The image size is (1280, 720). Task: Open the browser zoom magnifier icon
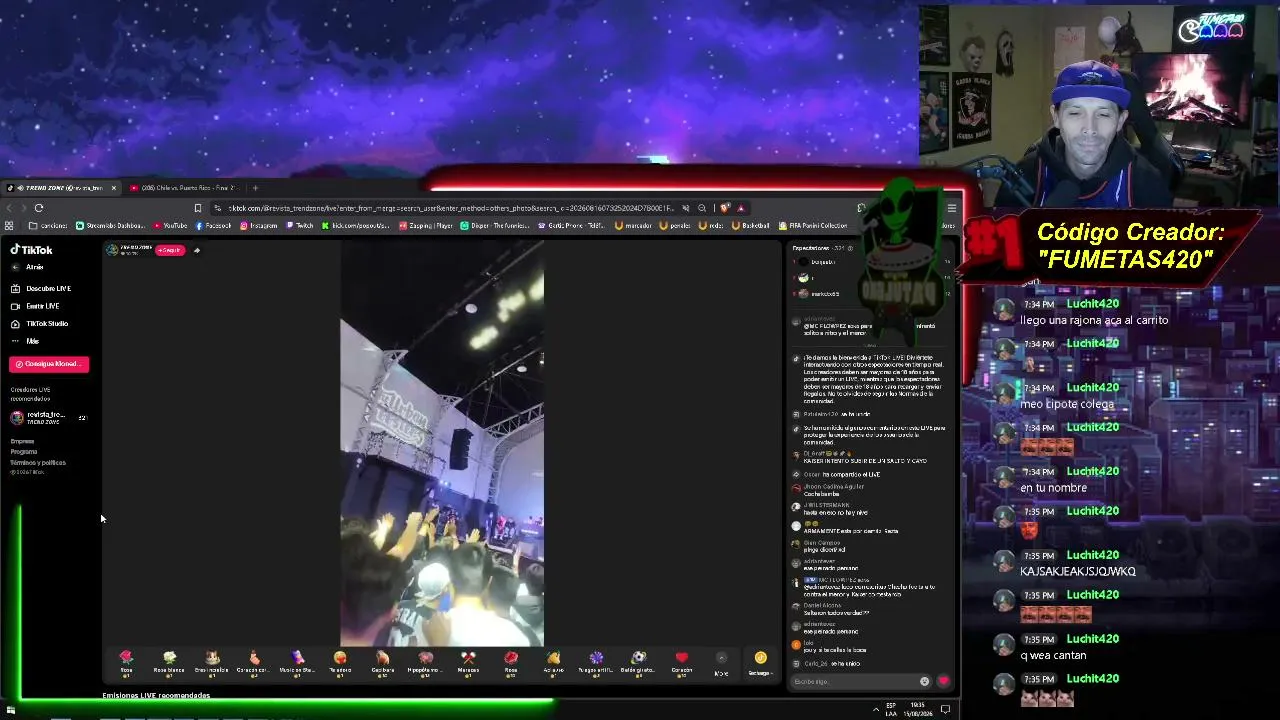[x=702, y=208]
